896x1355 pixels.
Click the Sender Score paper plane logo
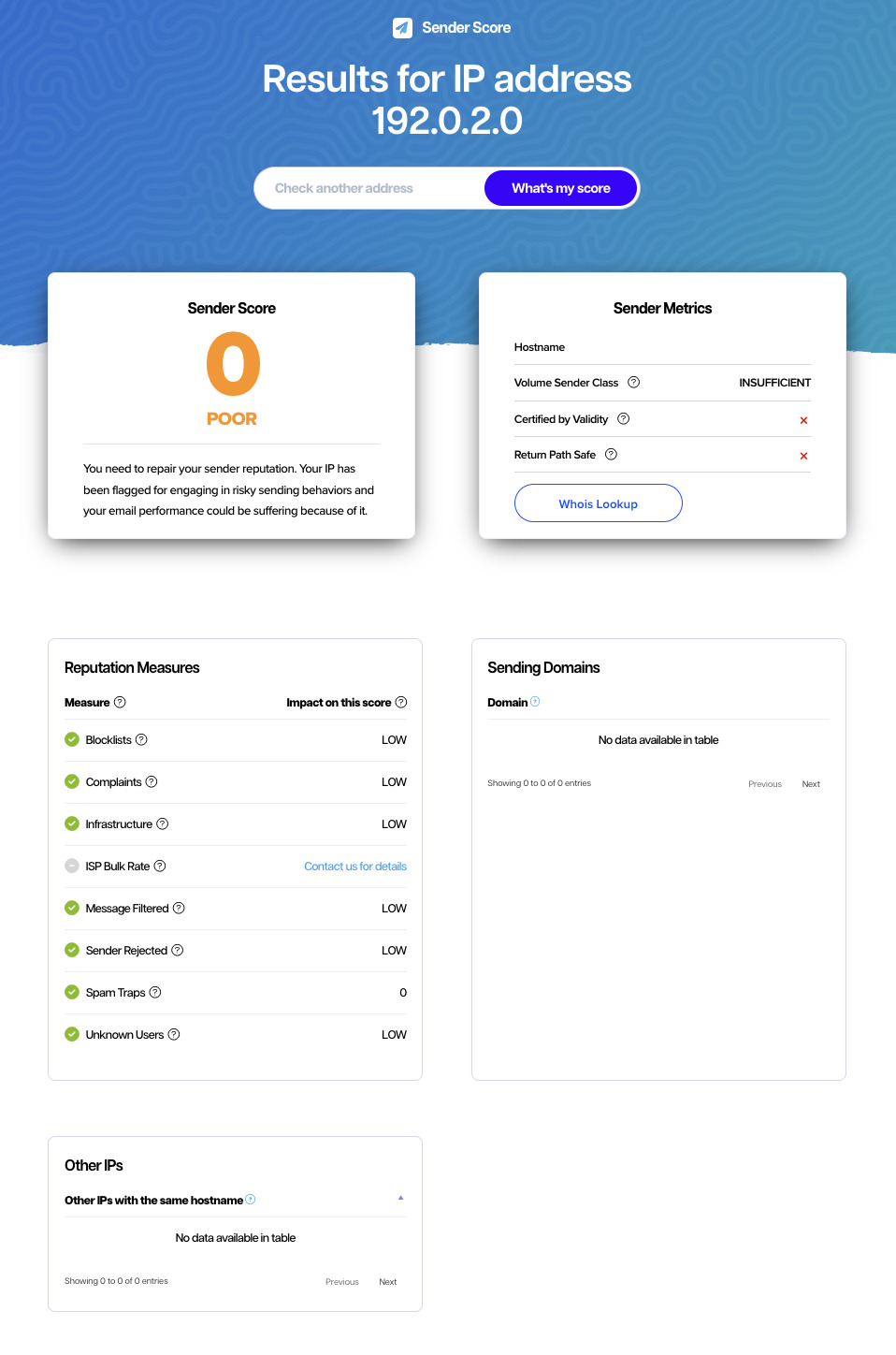pyautogui.click(x=401, y=27)
